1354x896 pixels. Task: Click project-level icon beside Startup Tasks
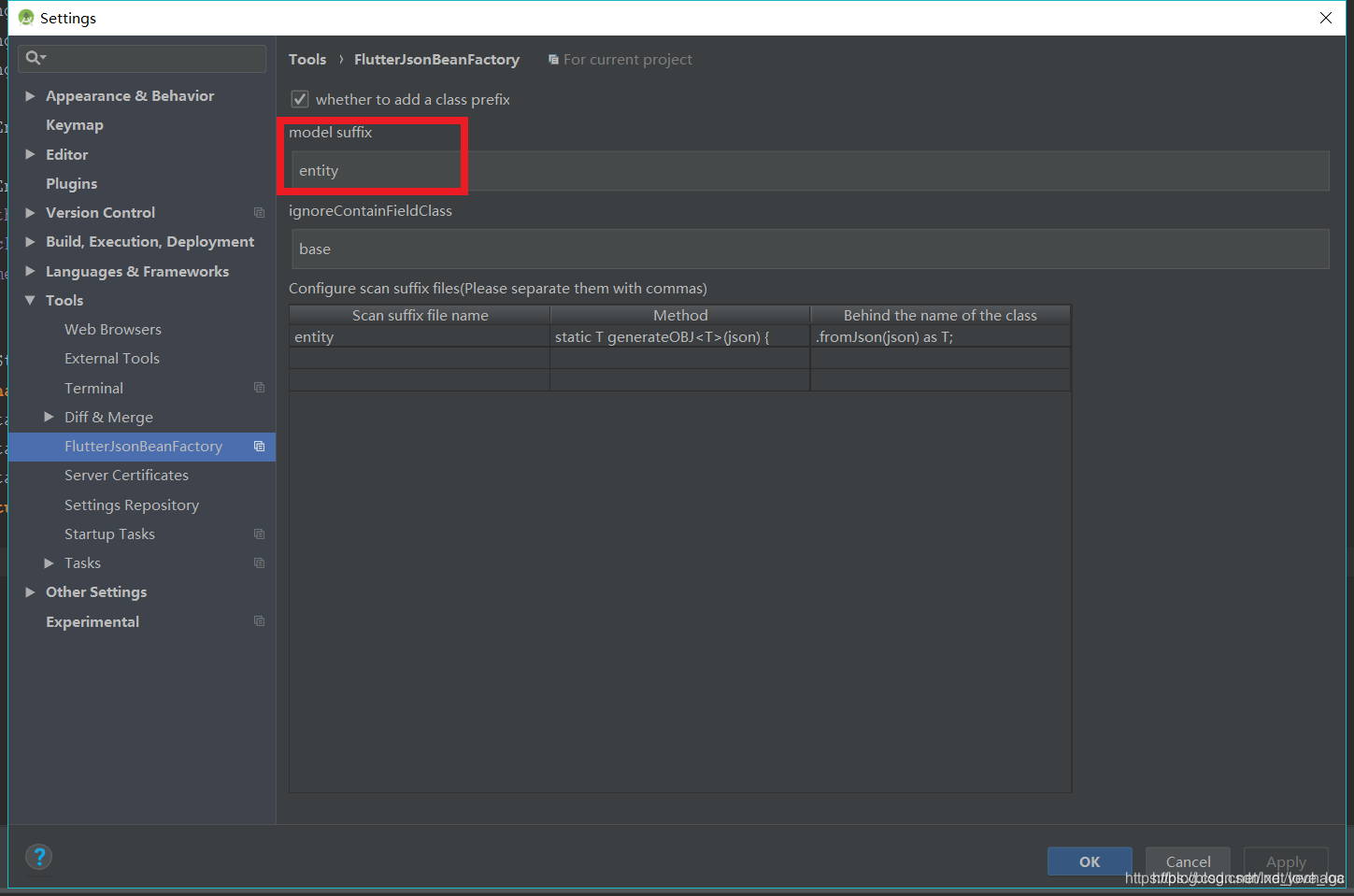point(259,534)
